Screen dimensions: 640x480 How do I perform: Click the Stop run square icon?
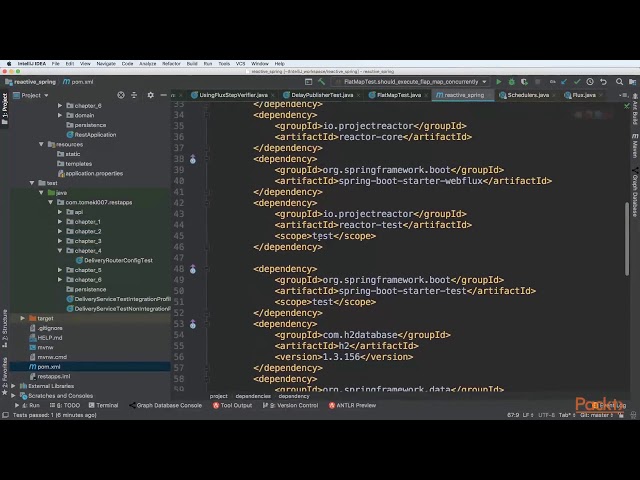pyautogui.click(x=538, y=82)
